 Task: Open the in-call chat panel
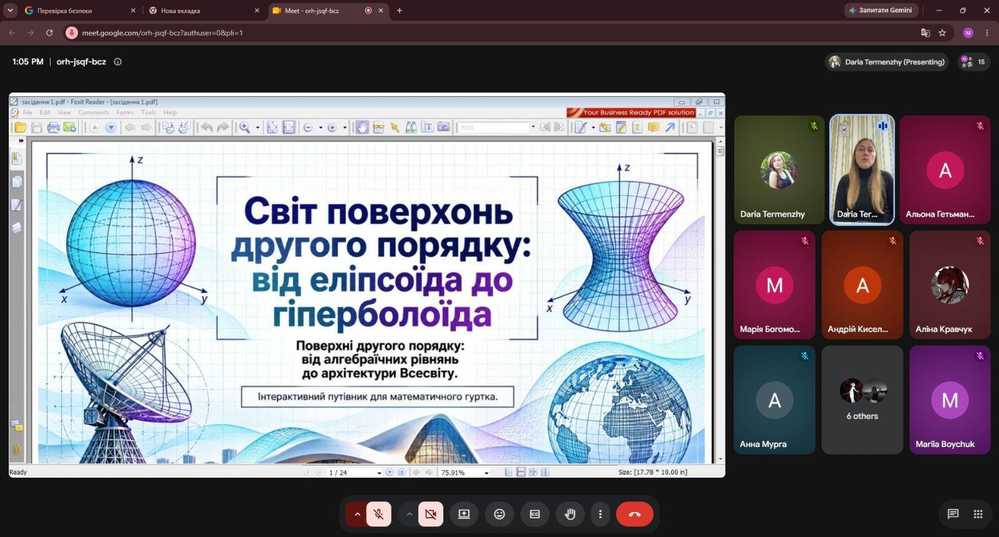click(952, 514)
